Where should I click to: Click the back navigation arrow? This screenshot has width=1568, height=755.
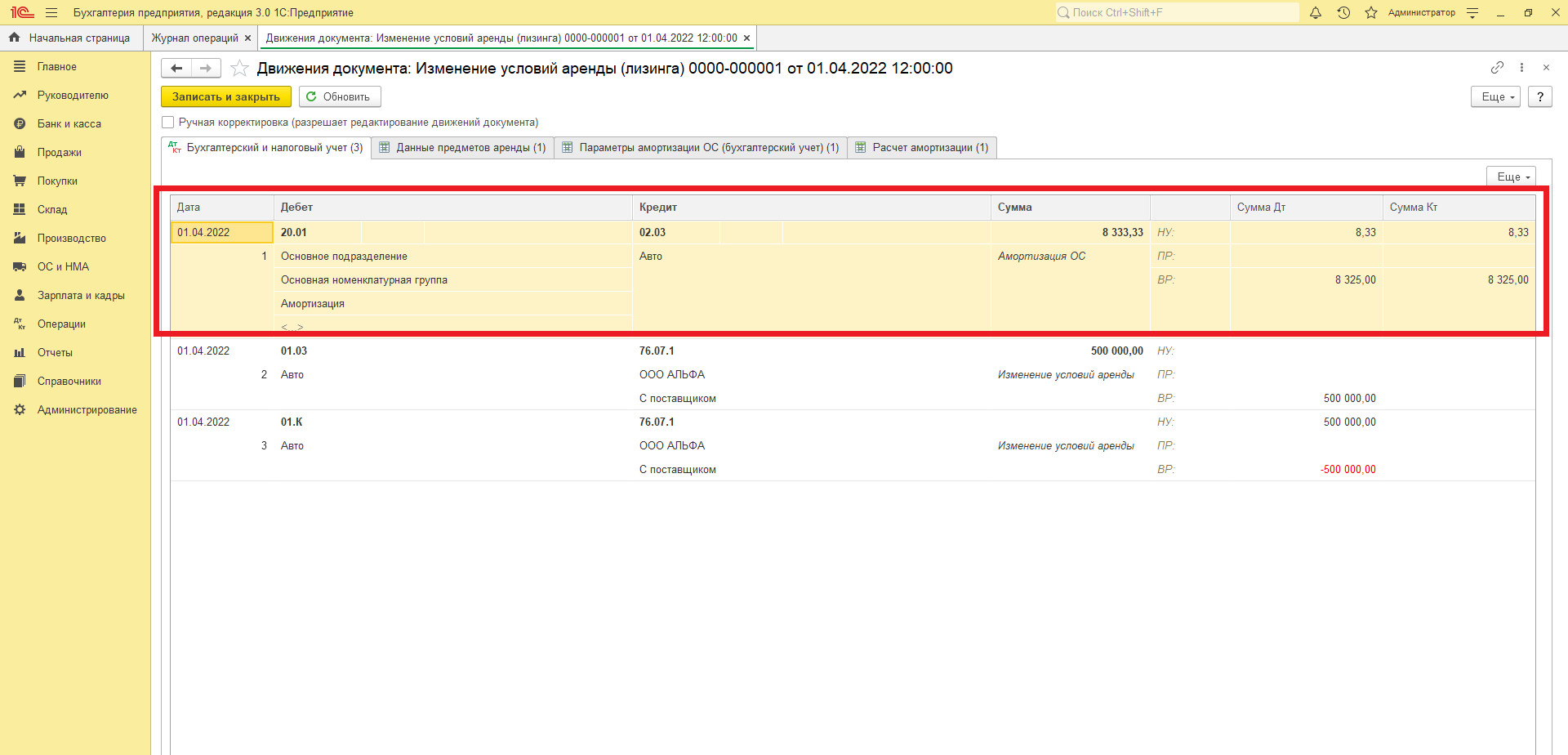(176, 69)
